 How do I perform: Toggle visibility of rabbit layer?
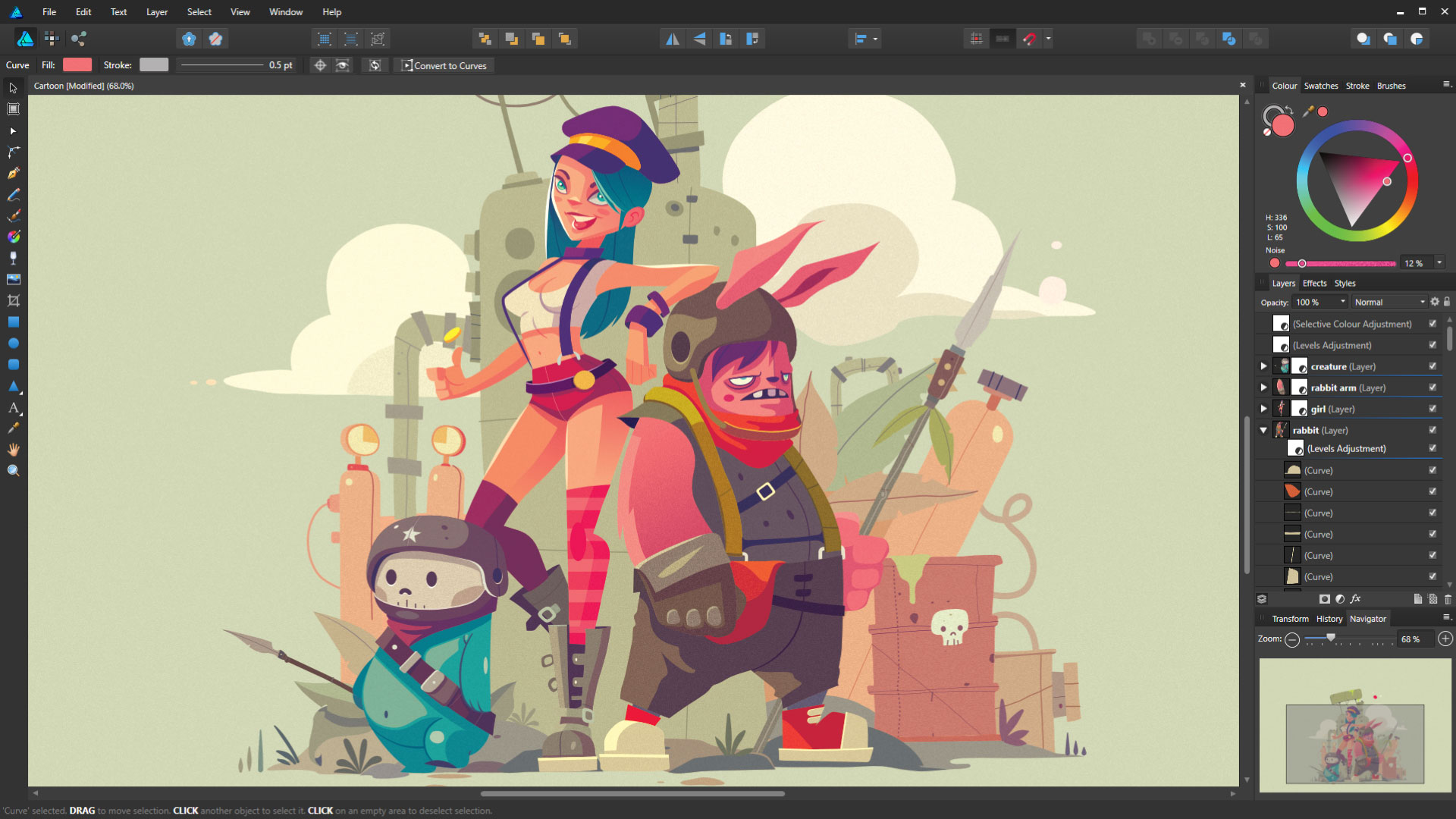1434,430
